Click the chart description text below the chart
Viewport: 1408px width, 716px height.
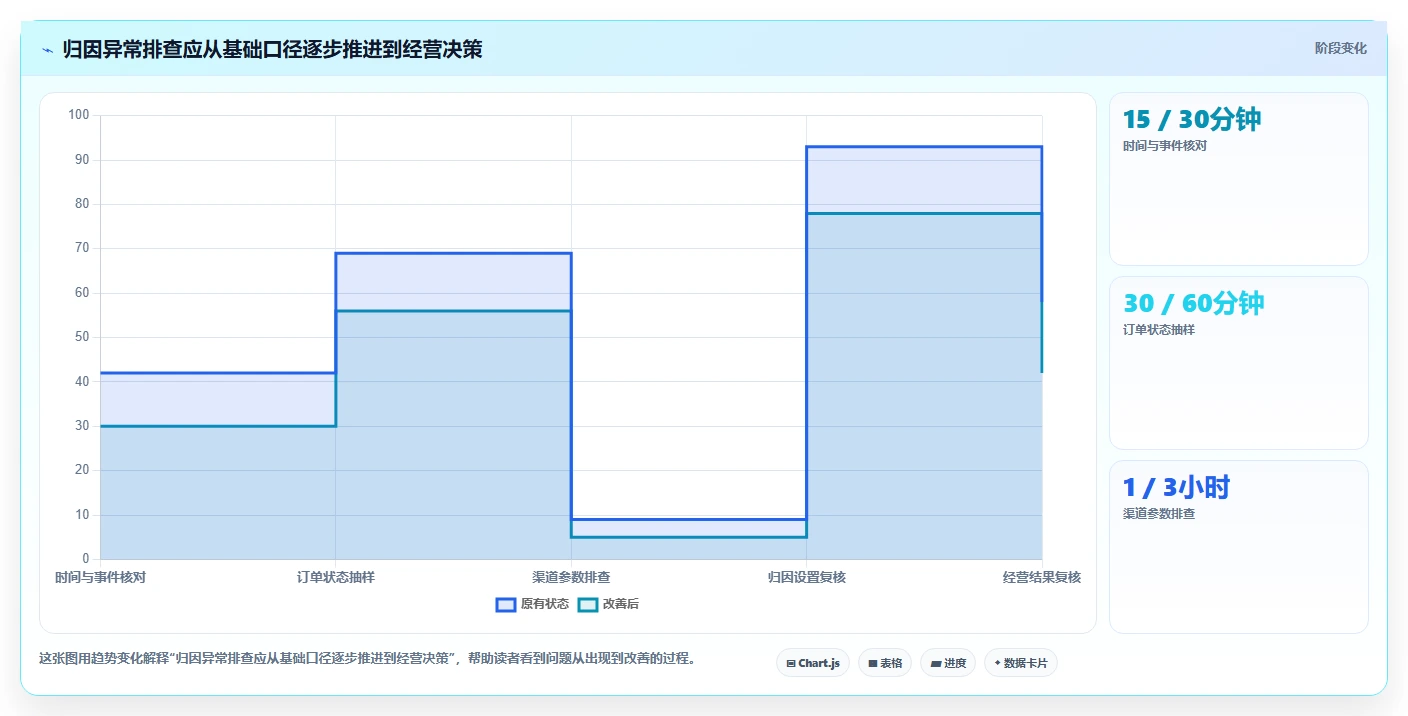[367, 658]
